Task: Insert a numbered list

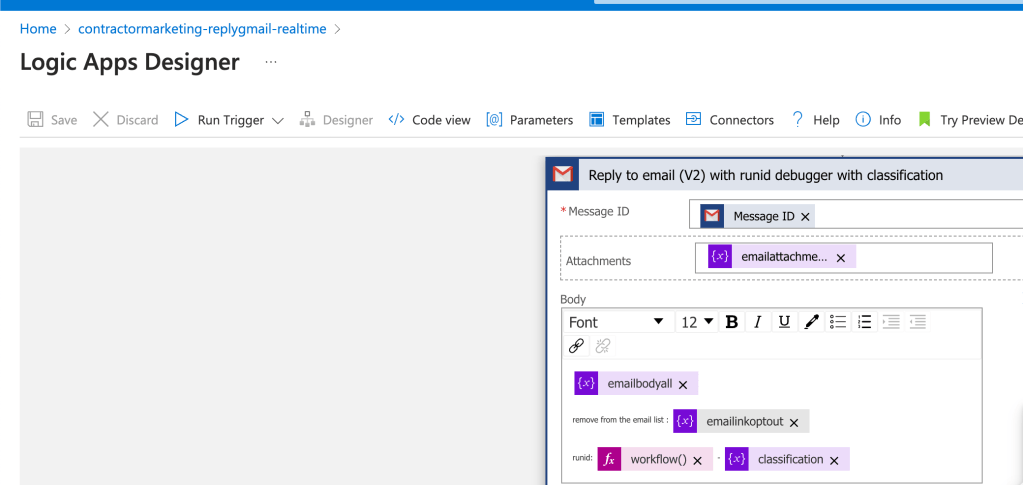Action: click(x=864, y=322)
